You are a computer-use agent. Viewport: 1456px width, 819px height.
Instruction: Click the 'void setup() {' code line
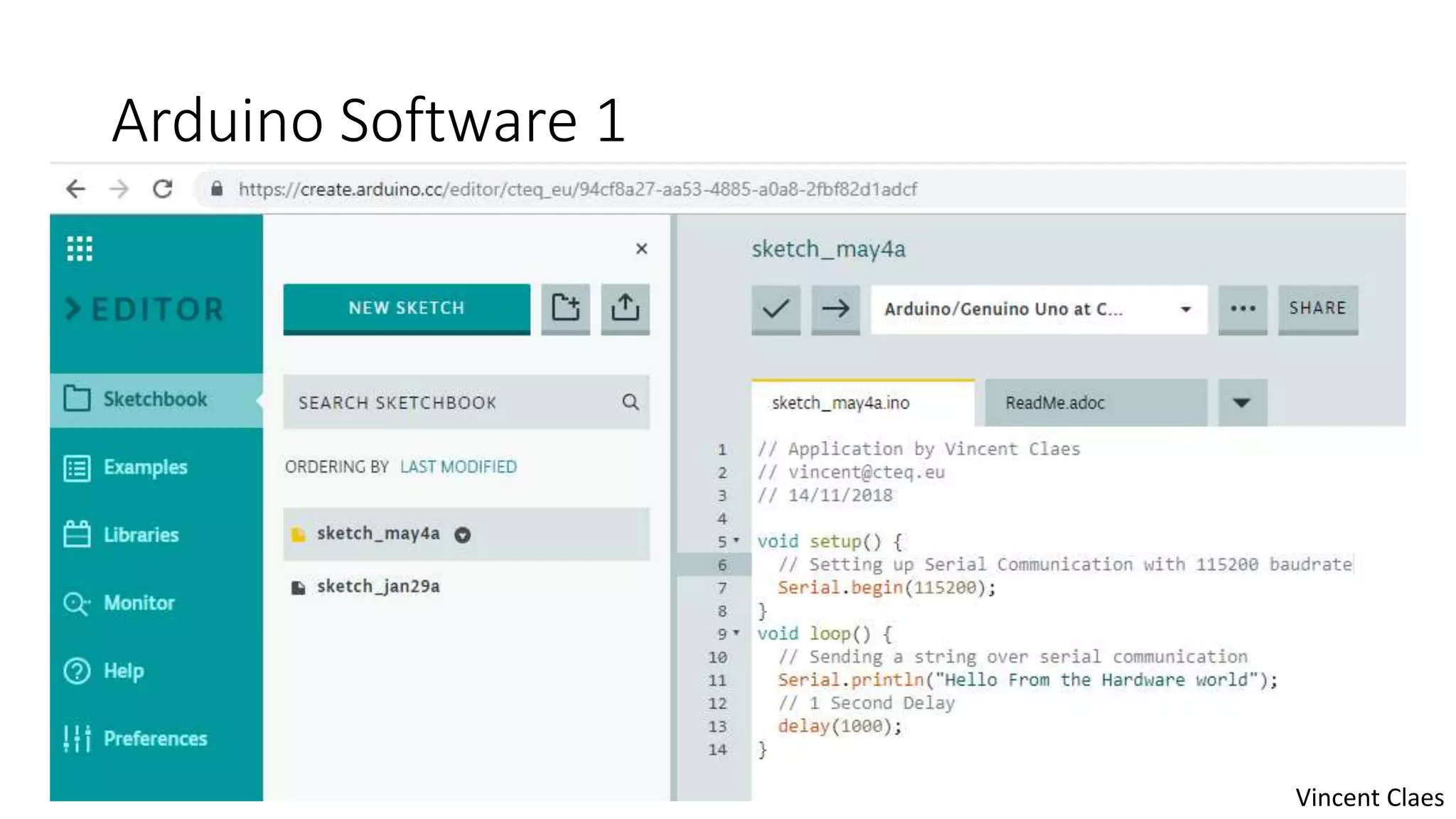point(830,542)
